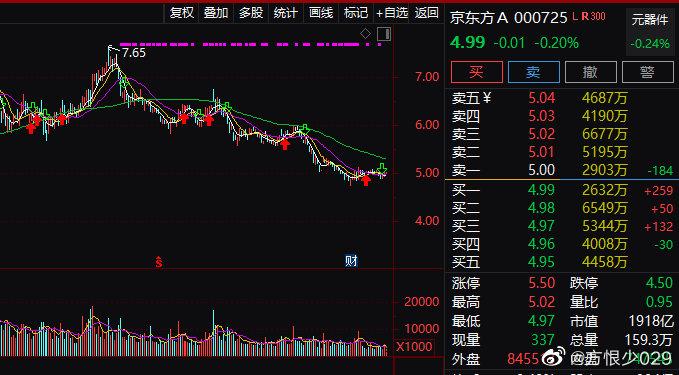Viewport: 679px width, 375px height.
Task: Select the 画线 drawing tools item
Action: pyautogui.click(x=321, y=13)
